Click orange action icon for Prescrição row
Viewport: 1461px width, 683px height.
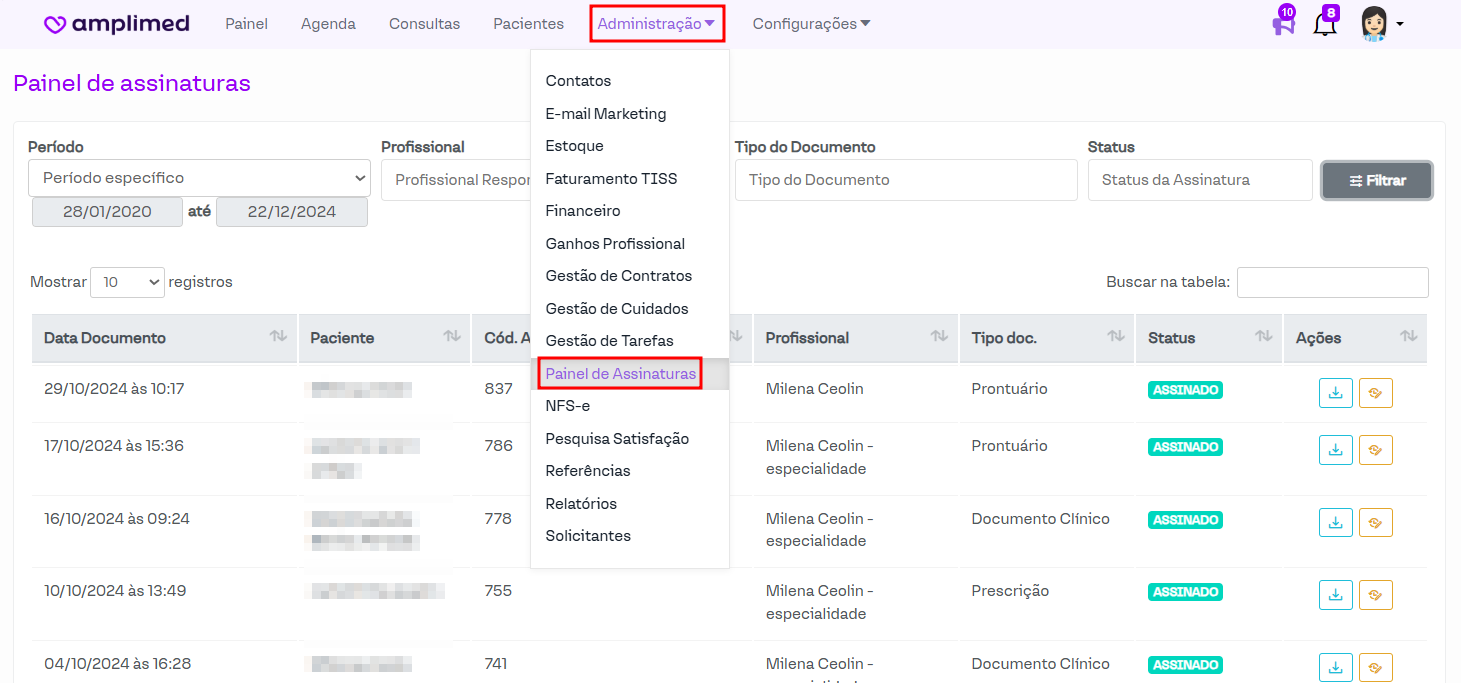1375,595
